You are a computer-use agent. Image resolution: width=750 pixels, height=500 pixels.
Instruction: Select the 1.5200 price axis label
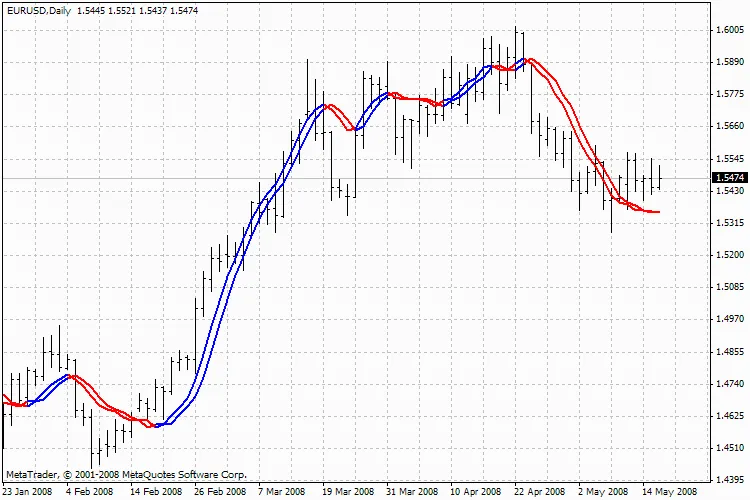[729, 255]
